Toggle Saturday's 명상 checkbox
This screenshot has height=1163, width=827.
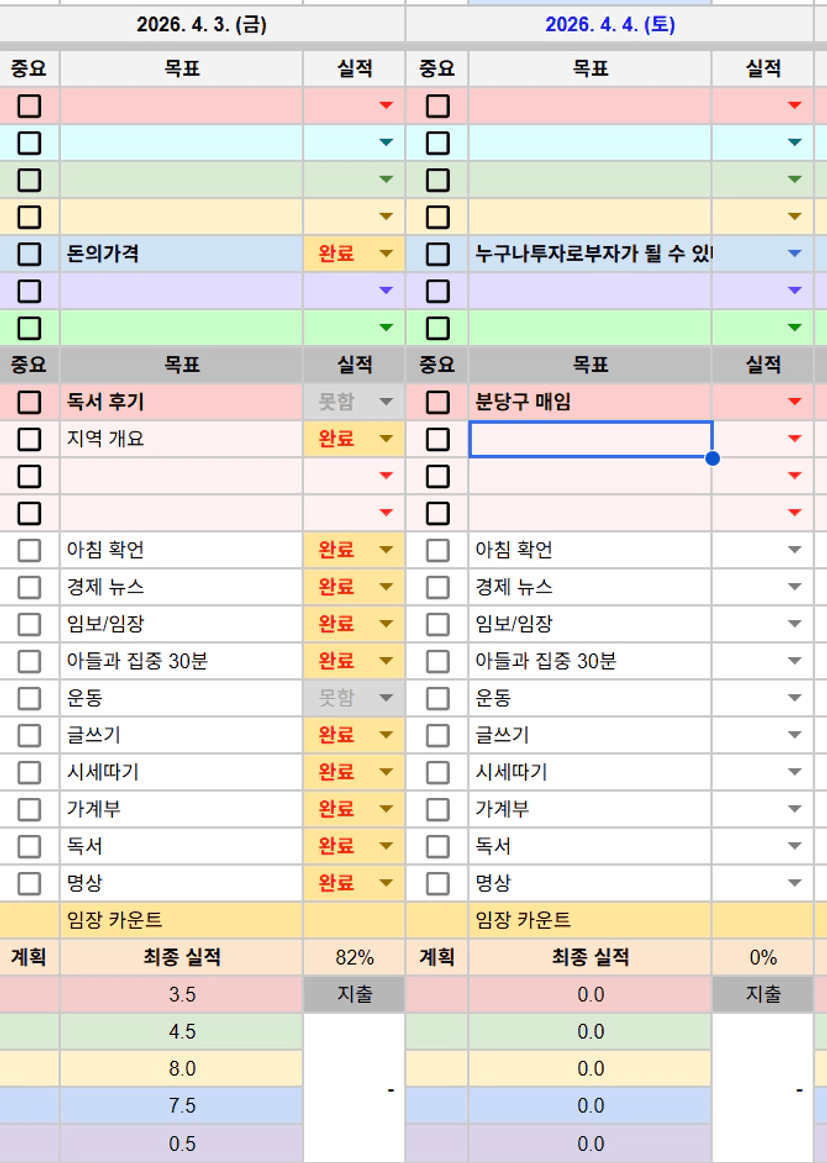pyautogui.click(x=437, y=883)
